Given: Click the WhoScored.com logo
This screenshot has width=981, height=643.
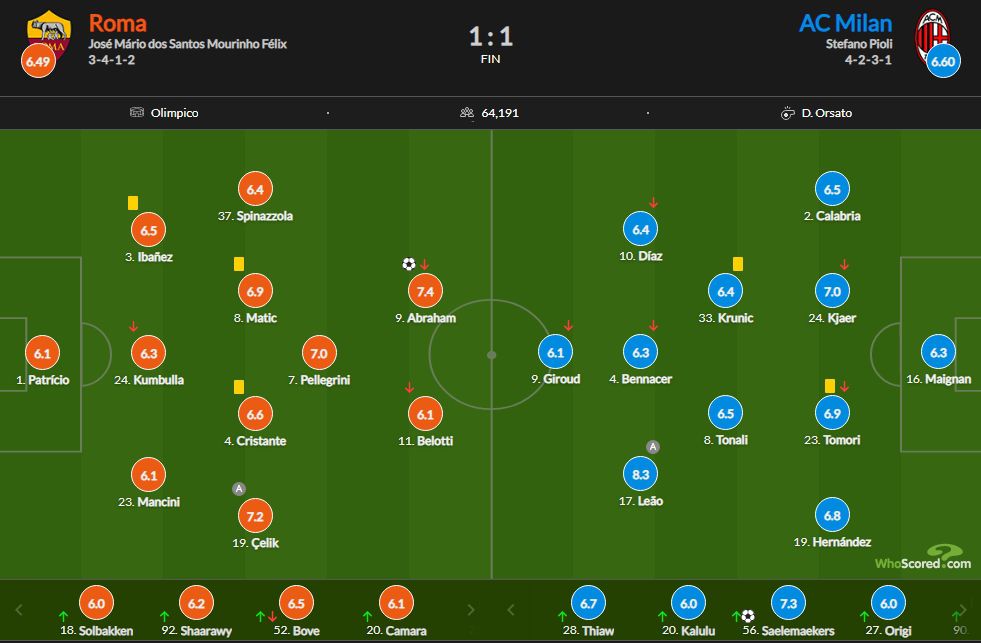Looking at the screenshot, I should [x=923, y=558].
